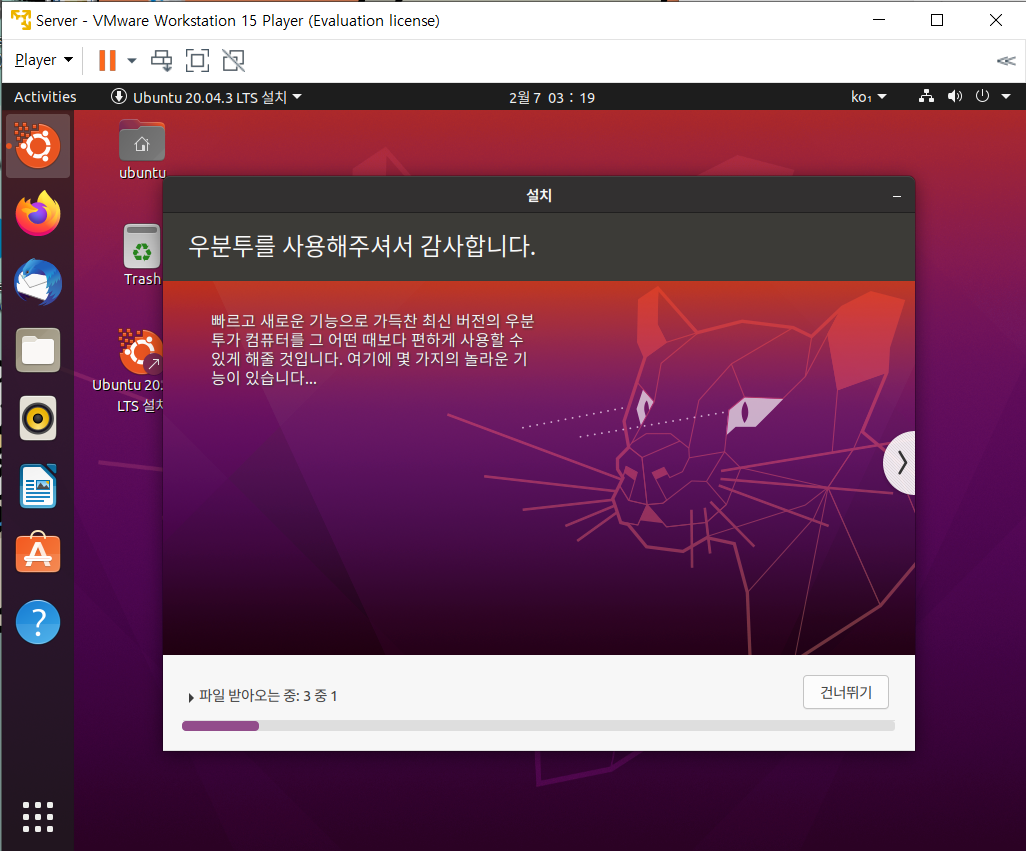Open the Ubuntu installer icon in dock

38,145
